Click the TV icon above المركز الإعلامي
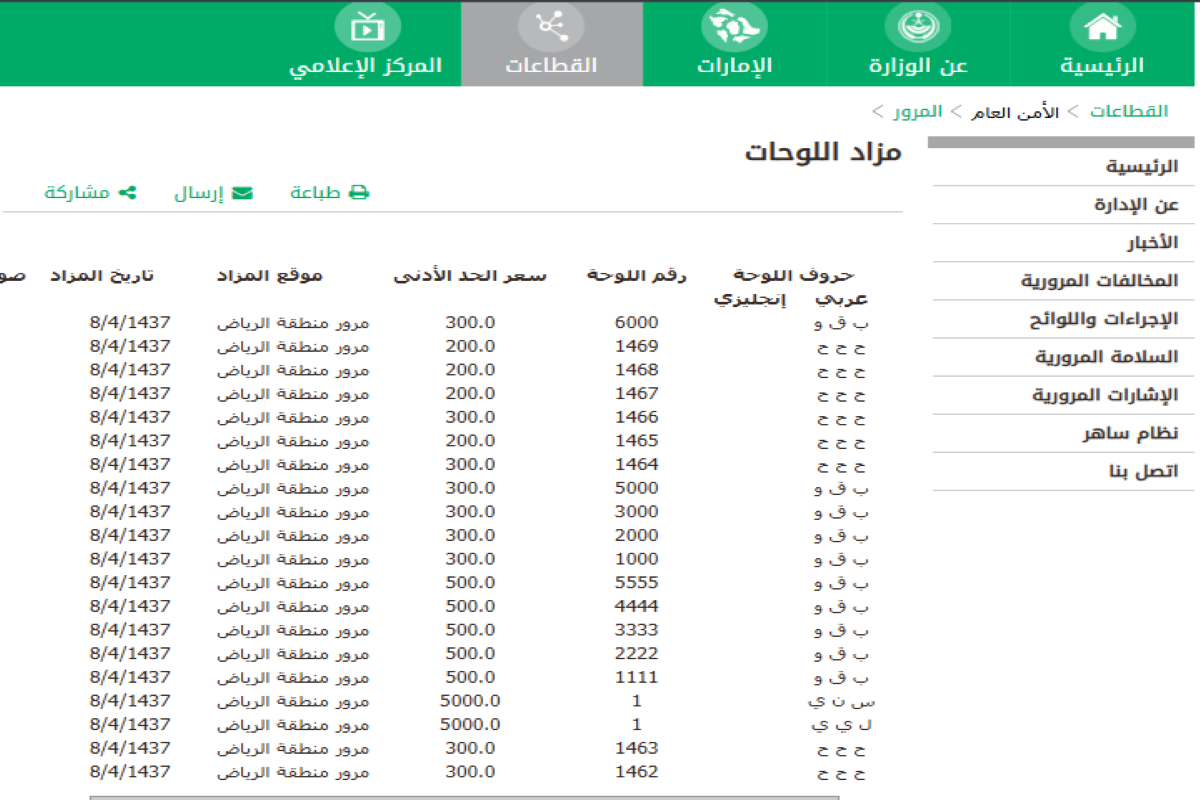The width and height of the screenshot is (1200, 800). tap(367, 28)
